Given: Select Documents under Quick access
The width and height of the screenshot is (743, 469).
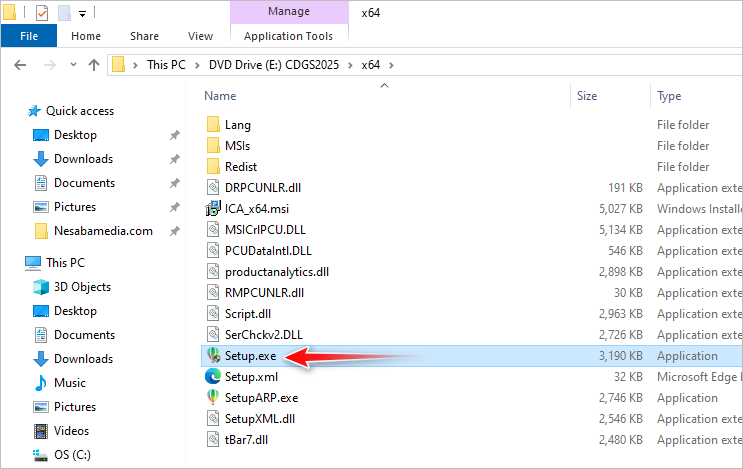Looking at the screenshot, I should (84, 183).
